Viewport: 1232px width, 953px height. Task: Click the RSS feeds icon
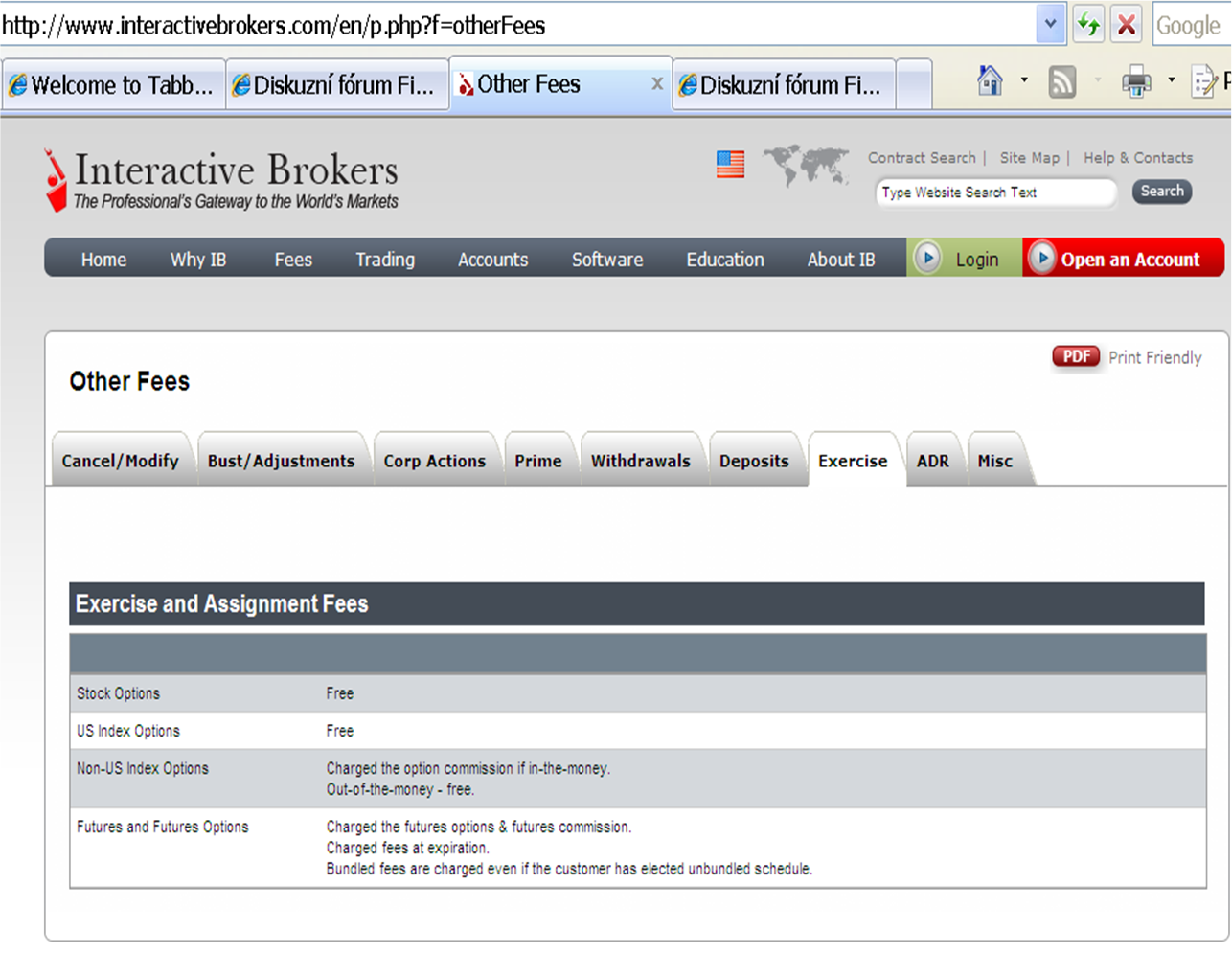tap(1062, 82)
